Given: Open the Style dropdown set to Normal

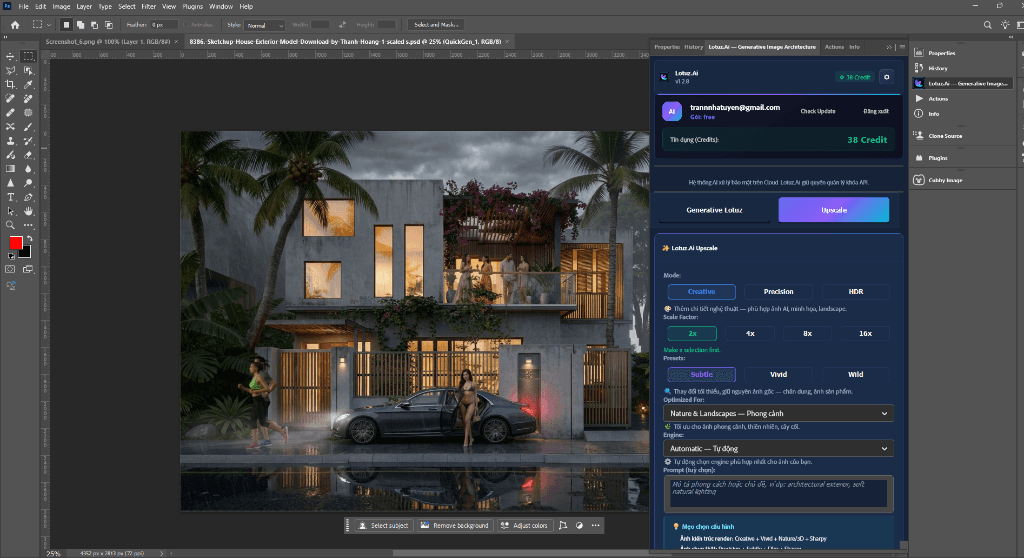Looking at the screenshot, I should (x=265, y=25).
